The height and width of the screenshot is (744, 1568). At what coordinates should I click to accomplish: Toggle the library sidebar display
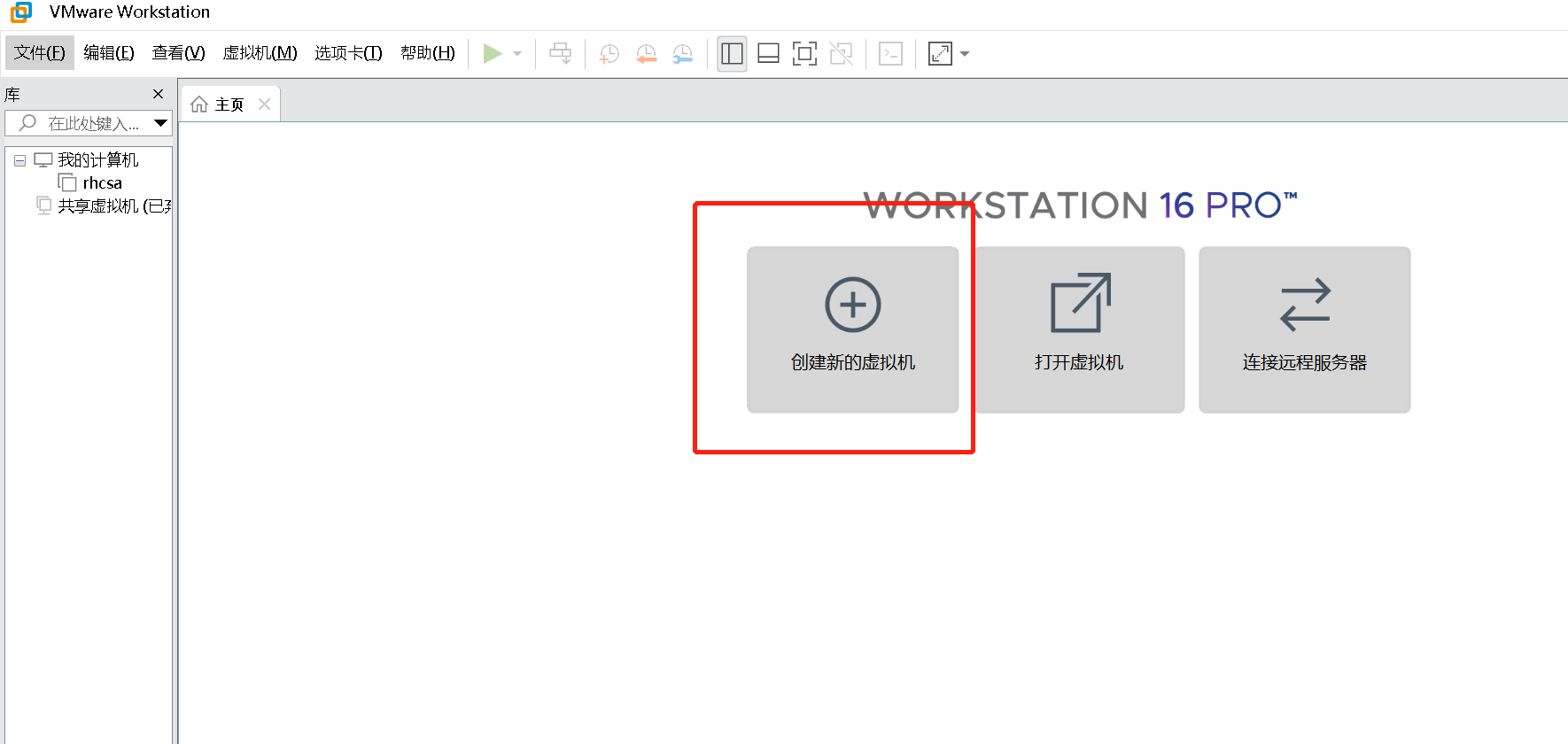tap(732, 54)
